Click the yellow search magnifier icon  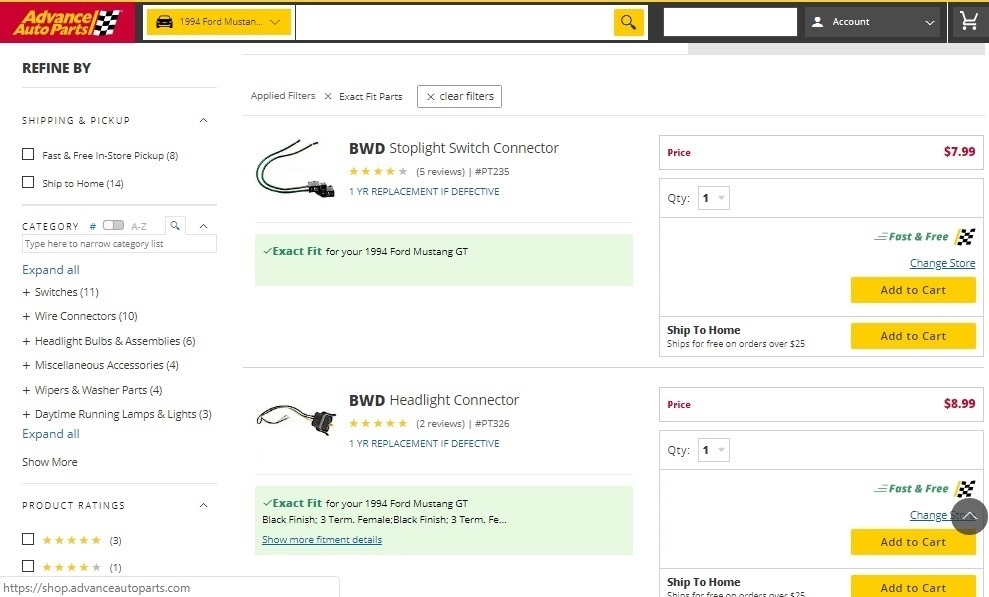tap(628, 22)
